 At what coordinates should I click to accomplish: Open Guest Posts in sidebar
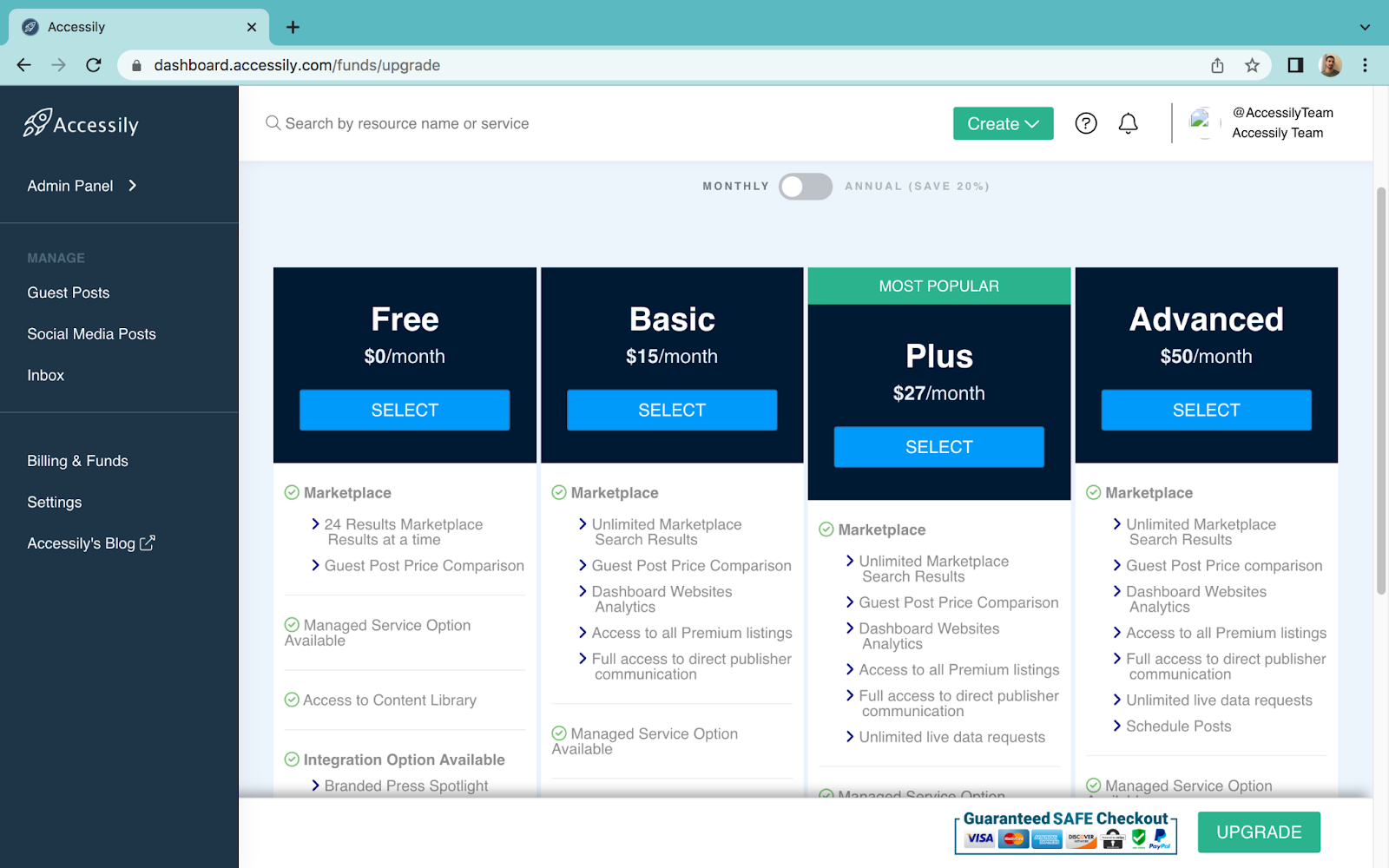coord(69,293)
